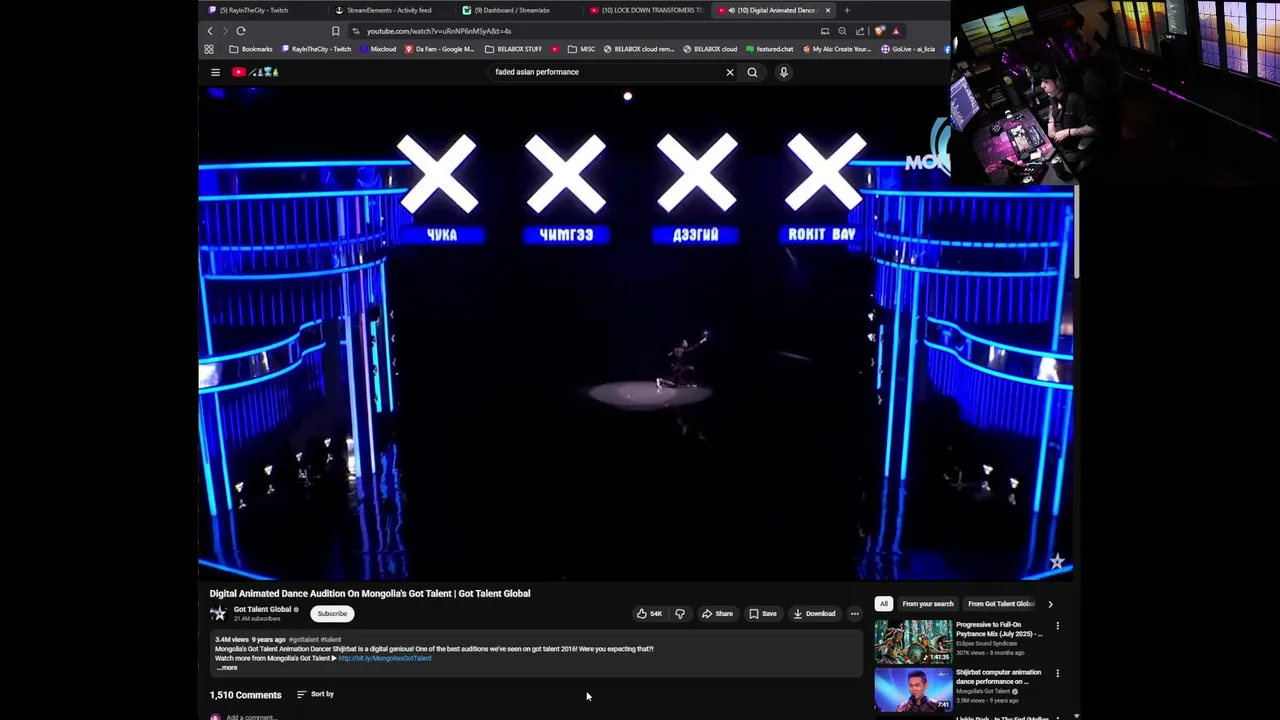Show more filter chips with right arrow
1280x720 pixels.
1050,604
